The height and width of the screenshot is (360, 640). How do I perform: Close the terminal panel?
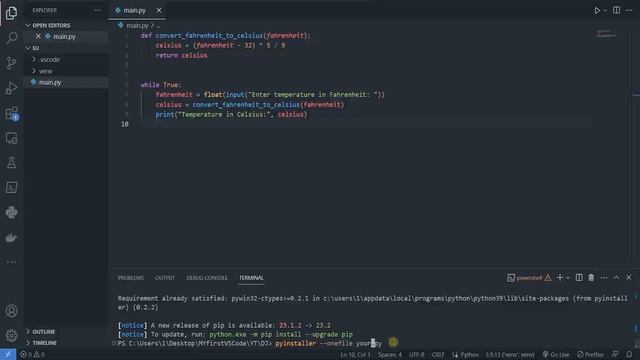pos(629,278)
